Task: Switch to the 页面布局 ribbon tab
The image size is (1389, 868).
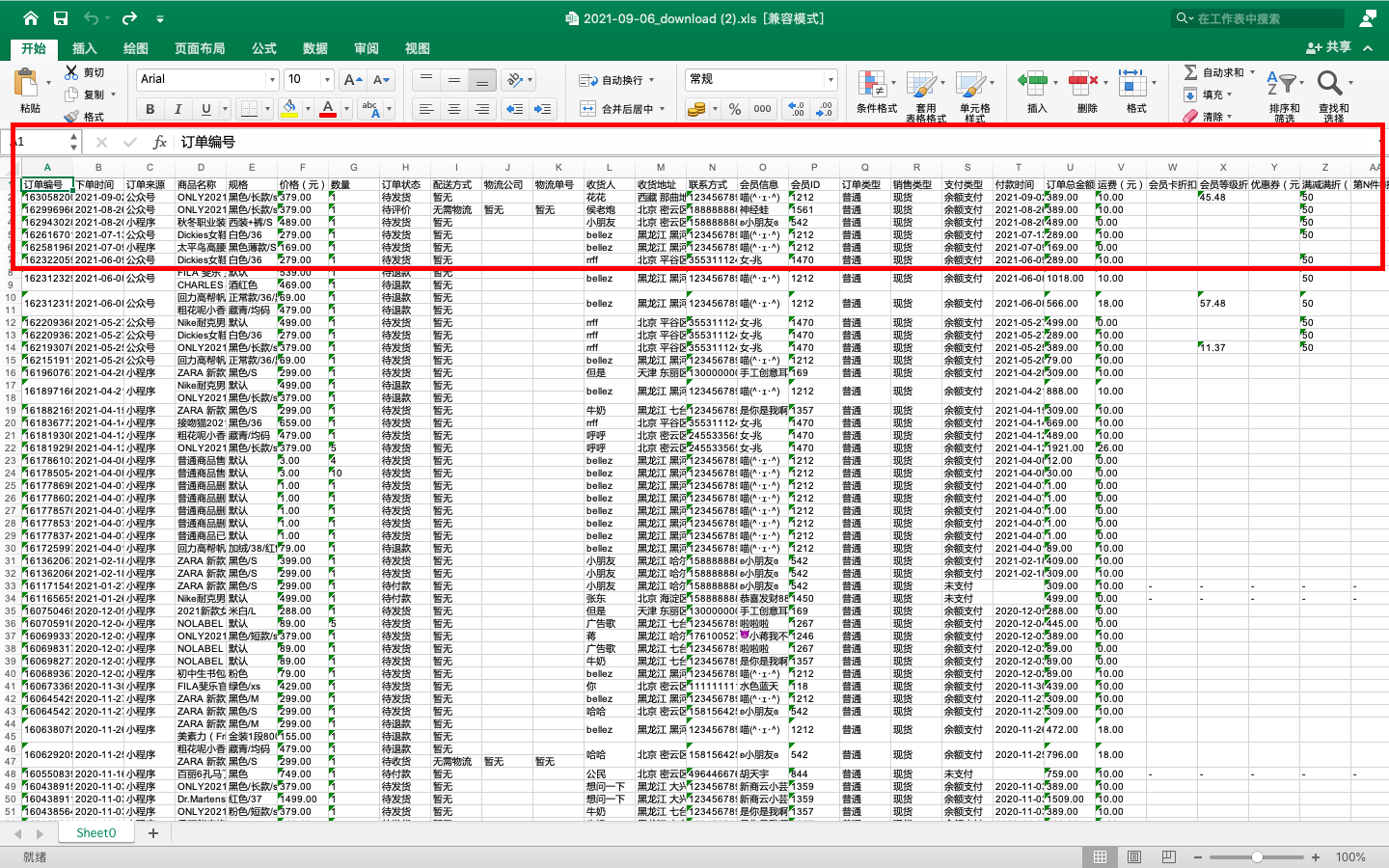Action: [x=200, y=48]
